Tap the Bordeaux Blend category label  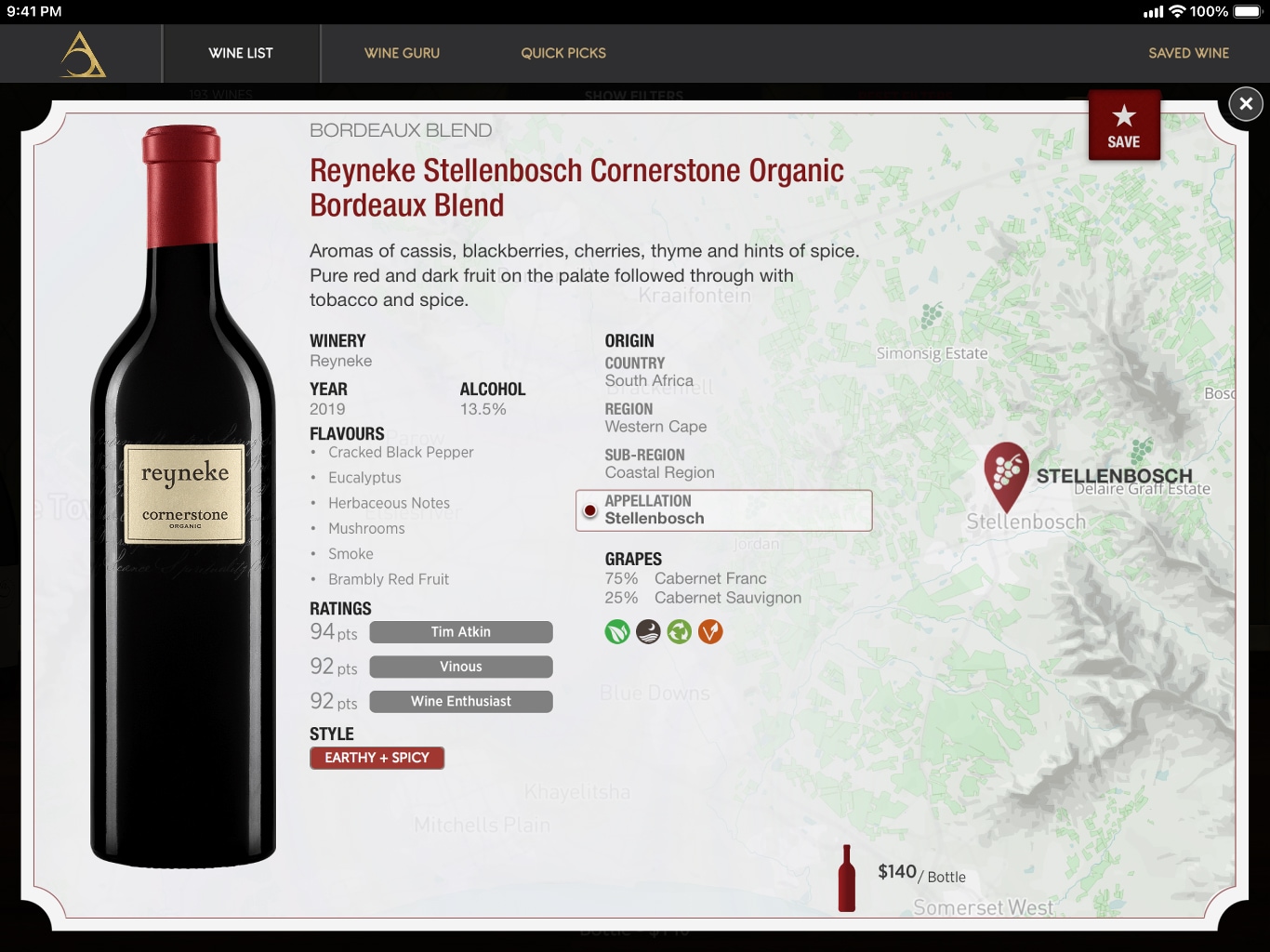pyautogui.click(x=401, y=130)
